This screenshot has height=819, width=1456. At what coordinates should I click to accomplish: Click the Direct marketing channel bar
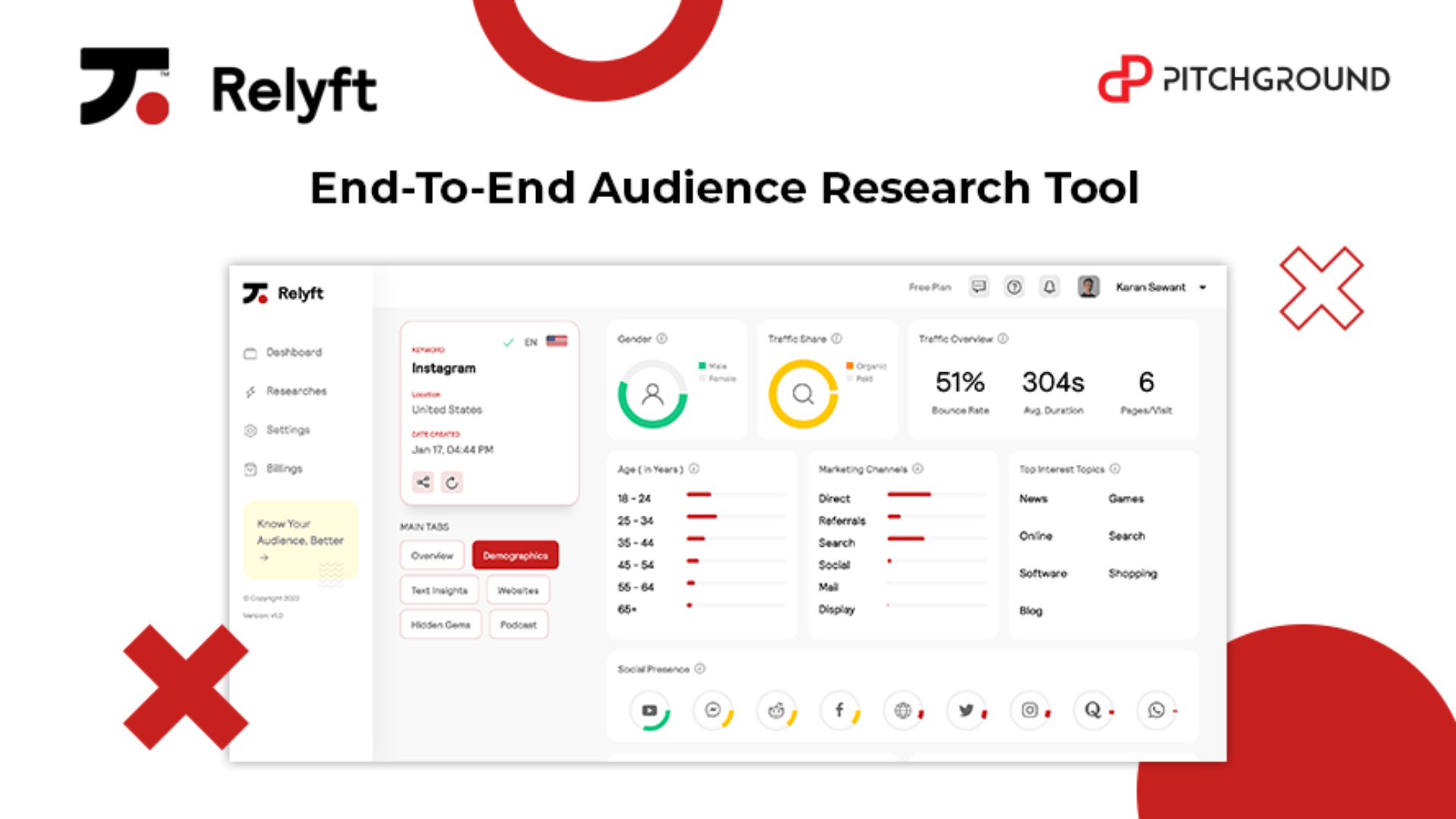909,495
